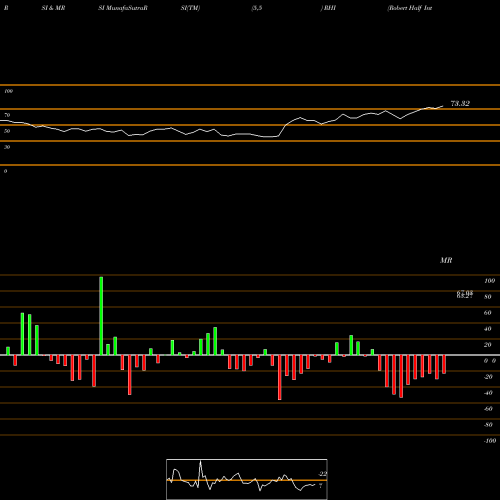The image size is (500, 500).
Task: Click the end of the RSI line near 73.32
Action: [443, 106]
